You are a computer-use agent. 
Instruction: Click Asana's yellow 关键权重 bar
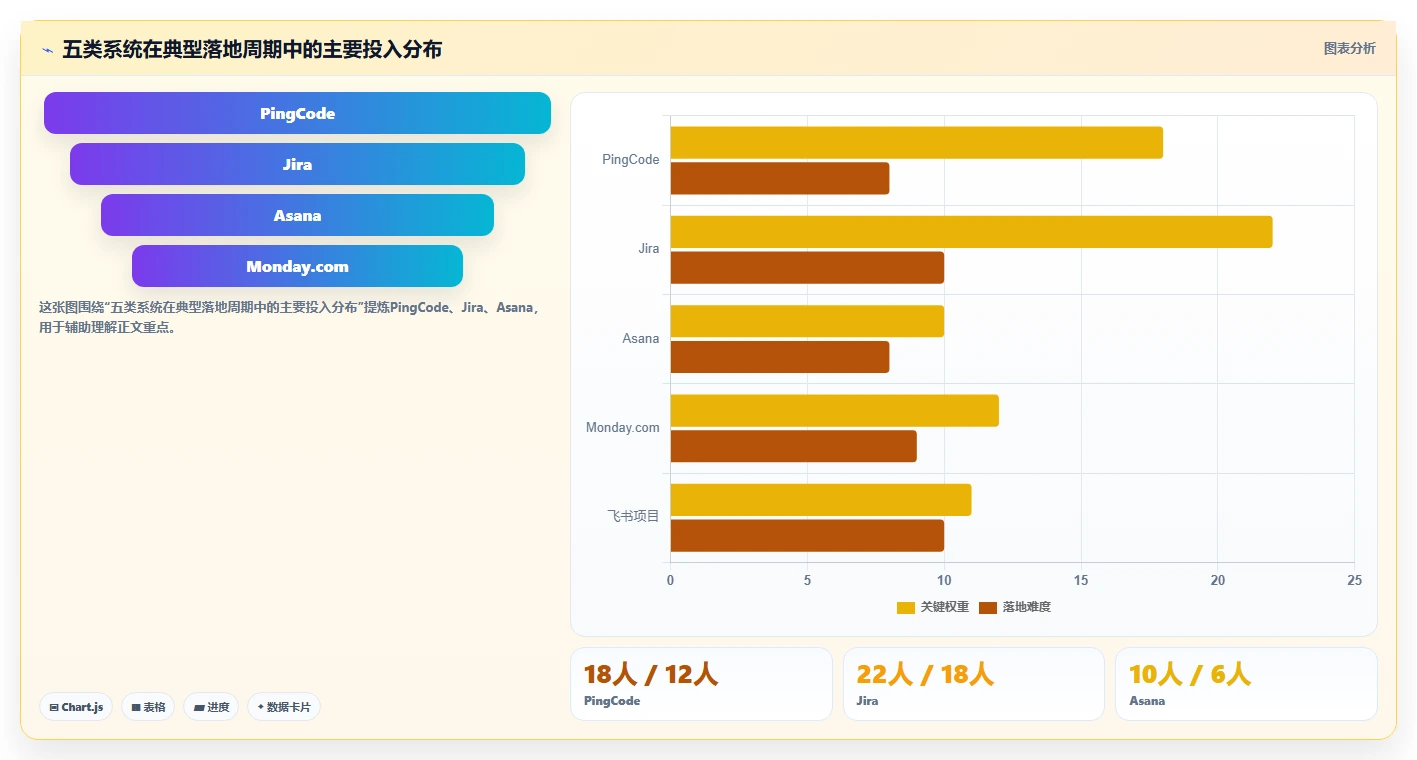[807, 321]
